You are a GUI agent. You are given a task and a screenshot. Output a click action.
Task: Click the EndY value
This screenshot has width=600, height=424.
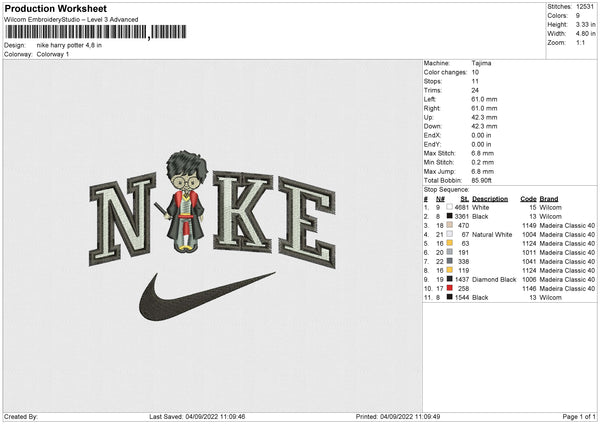tap(481, 144)
